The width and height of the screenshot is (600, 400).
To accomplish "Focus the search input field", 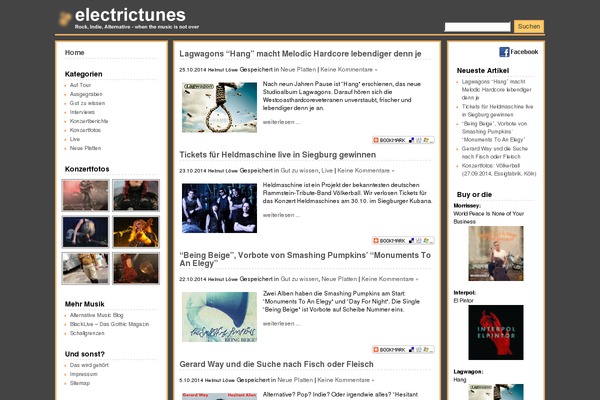I will (x=477, y=27).
